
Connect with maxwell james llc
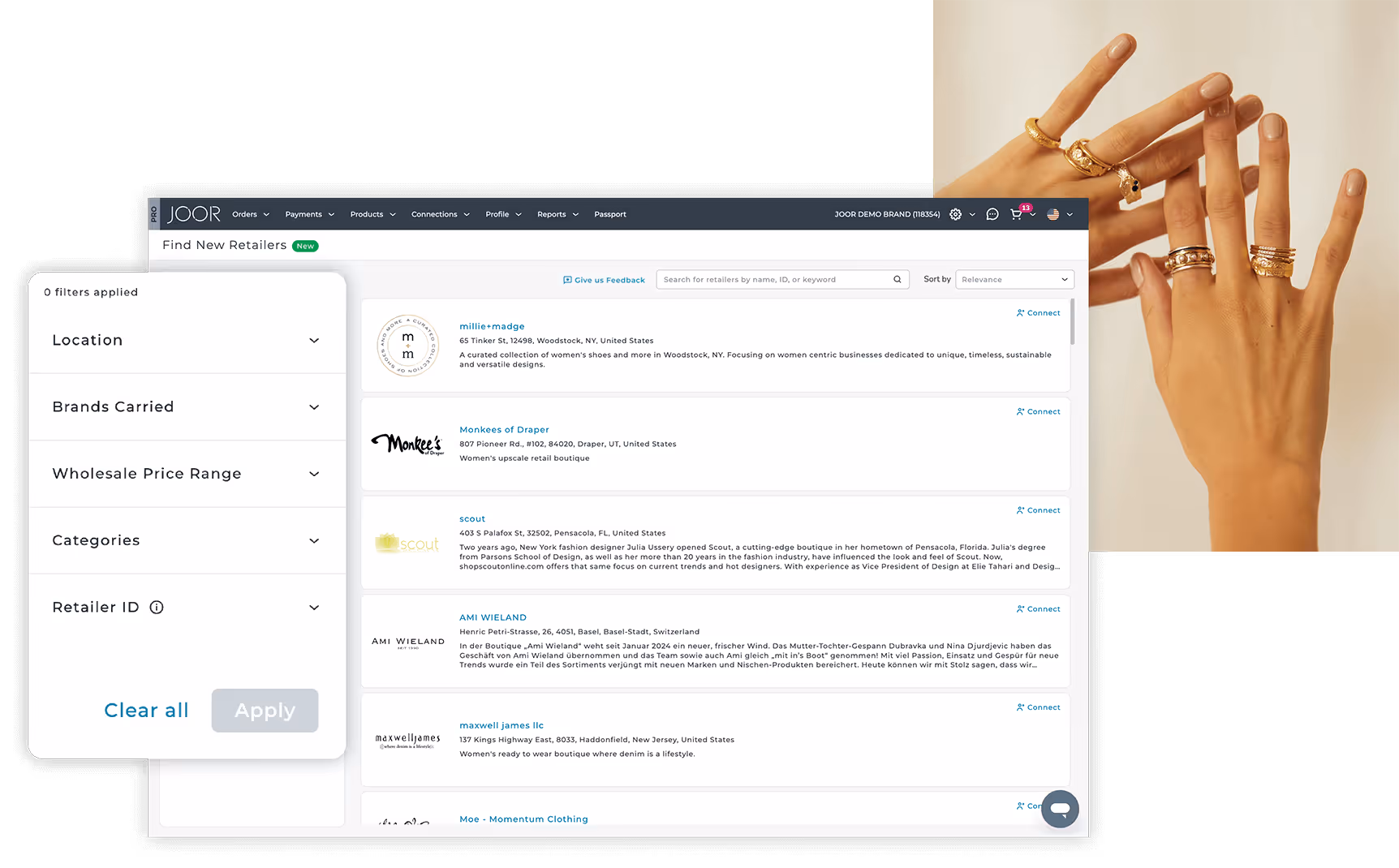coord(1039,707)
